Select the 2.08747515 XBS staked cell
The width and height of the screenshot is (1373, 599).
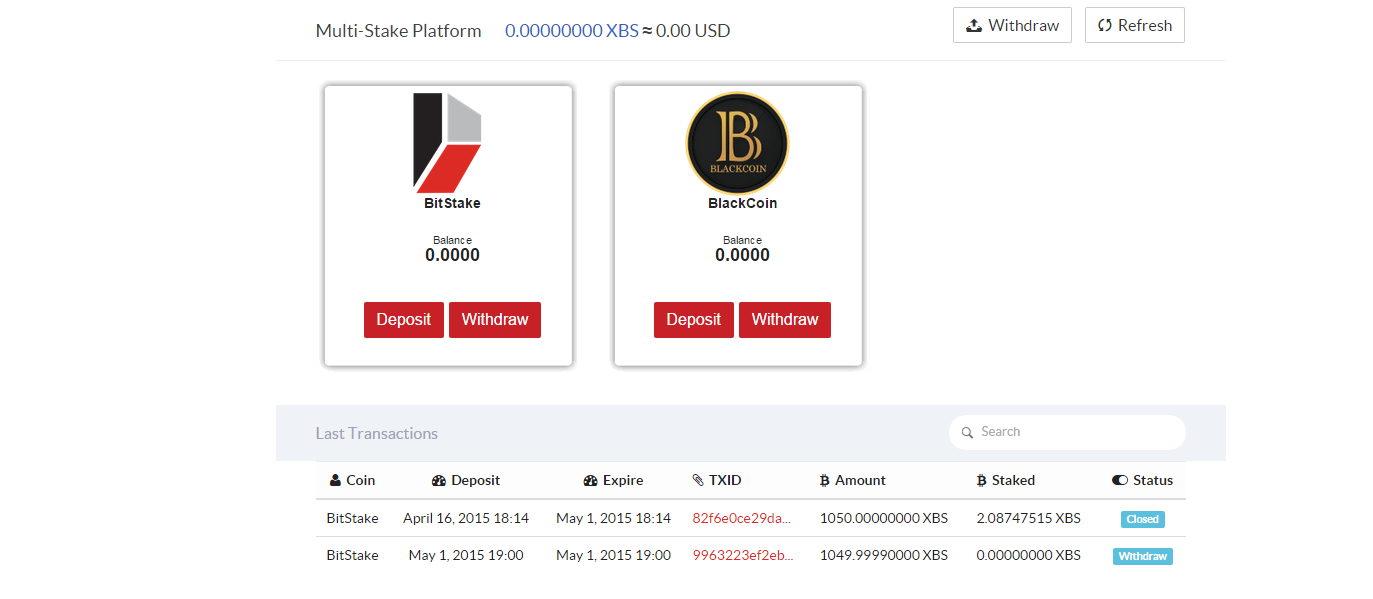[x=1029, y=518]
